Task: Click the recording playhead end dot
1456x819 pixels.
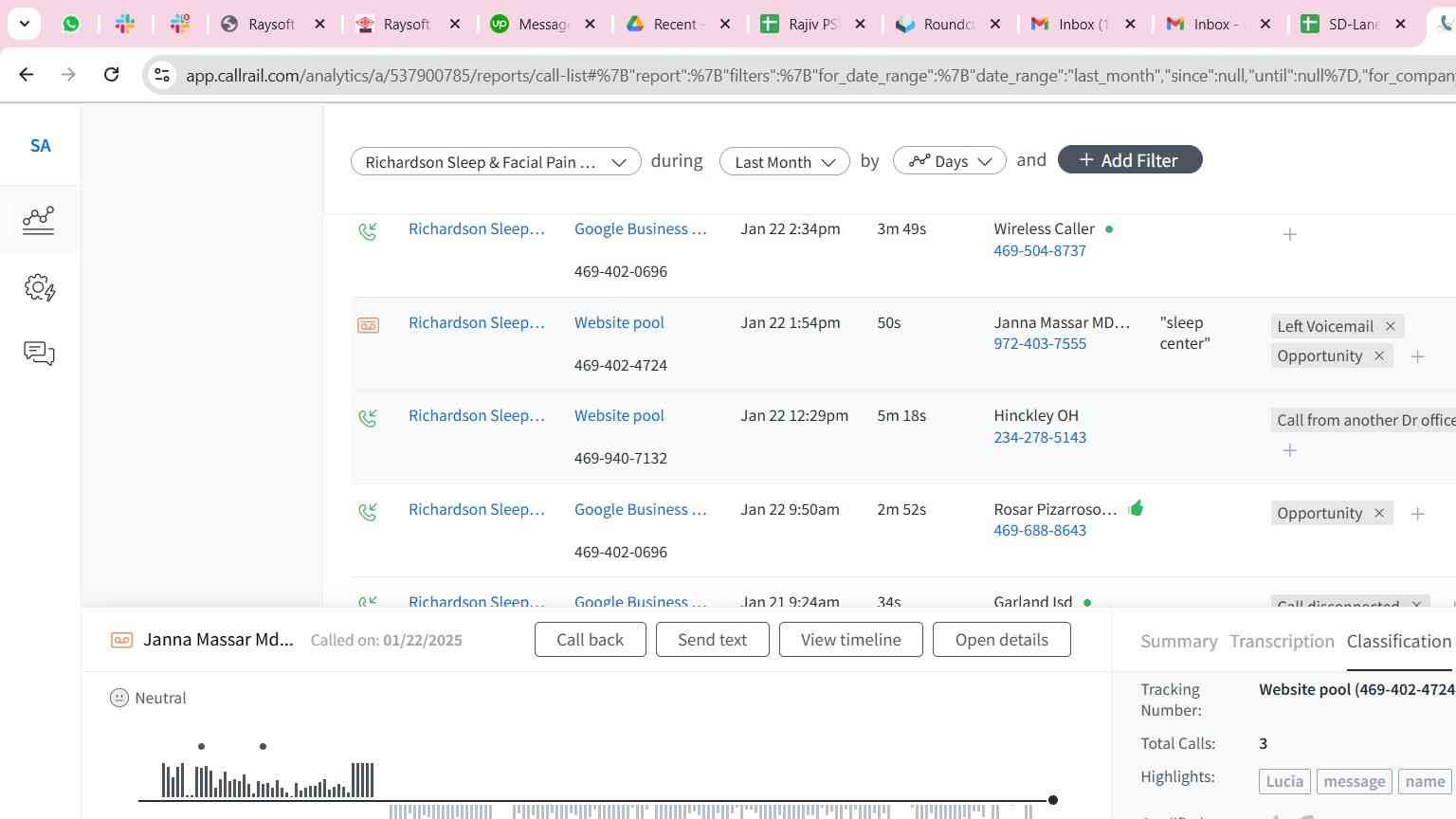Action: pyautogui.click(x=1052, y=800)
